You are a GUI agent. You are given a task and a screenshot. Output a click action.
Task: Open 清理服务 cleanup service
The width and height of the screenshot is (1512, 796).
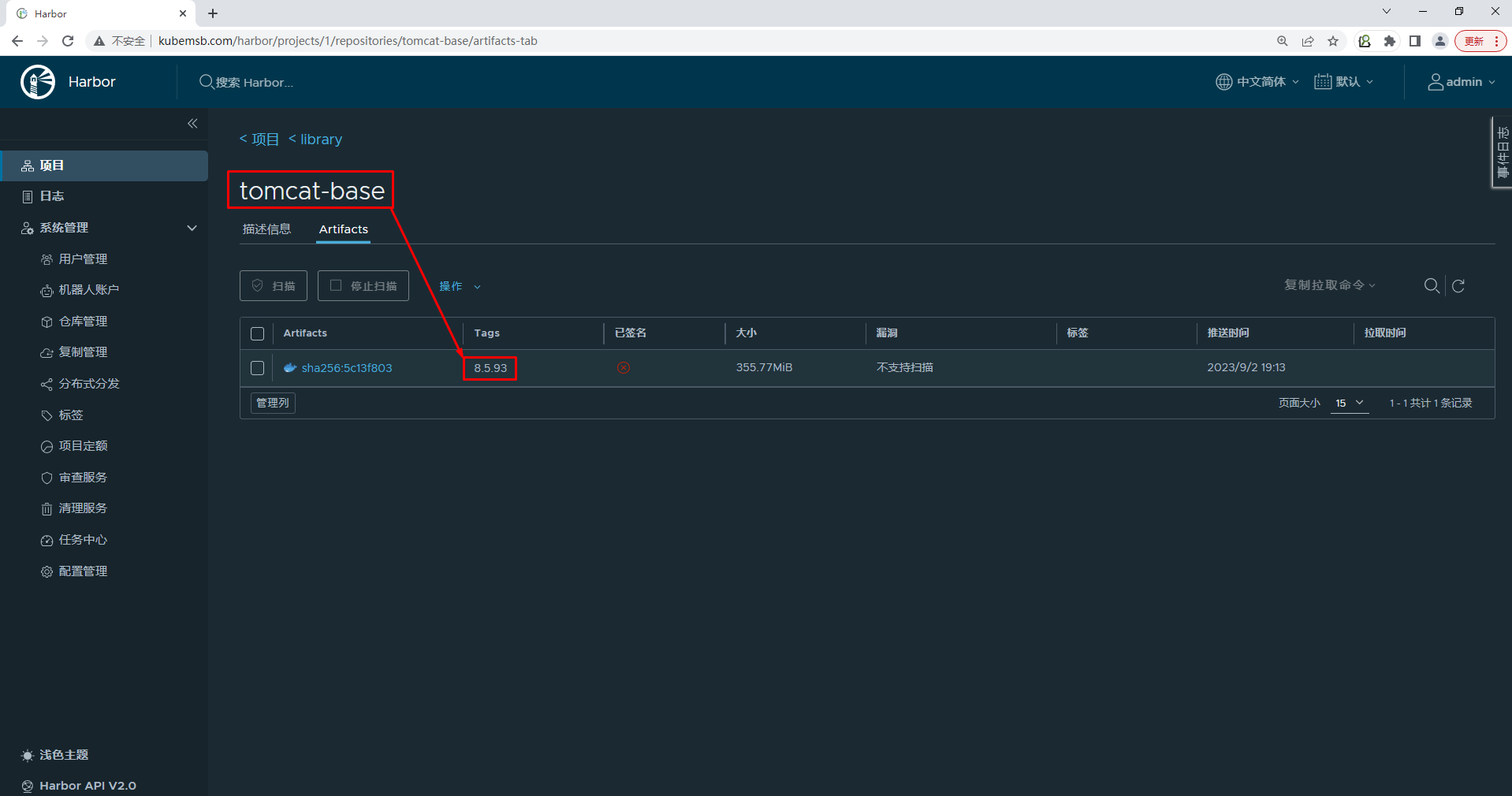[83, 508]
